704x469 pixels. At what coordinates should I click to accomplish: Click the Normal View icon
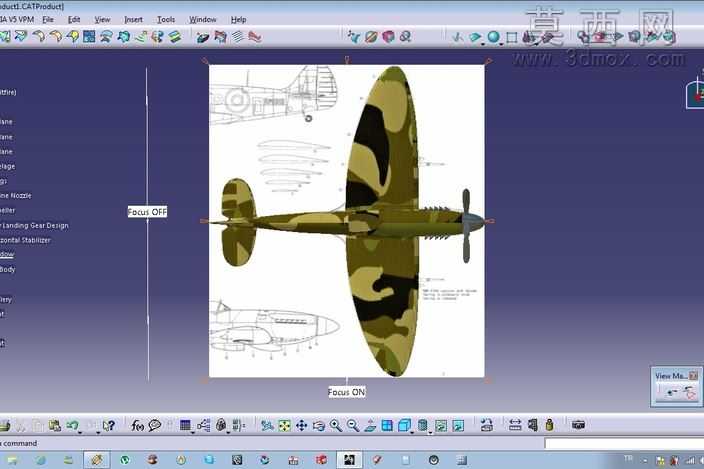click(370, 425)
